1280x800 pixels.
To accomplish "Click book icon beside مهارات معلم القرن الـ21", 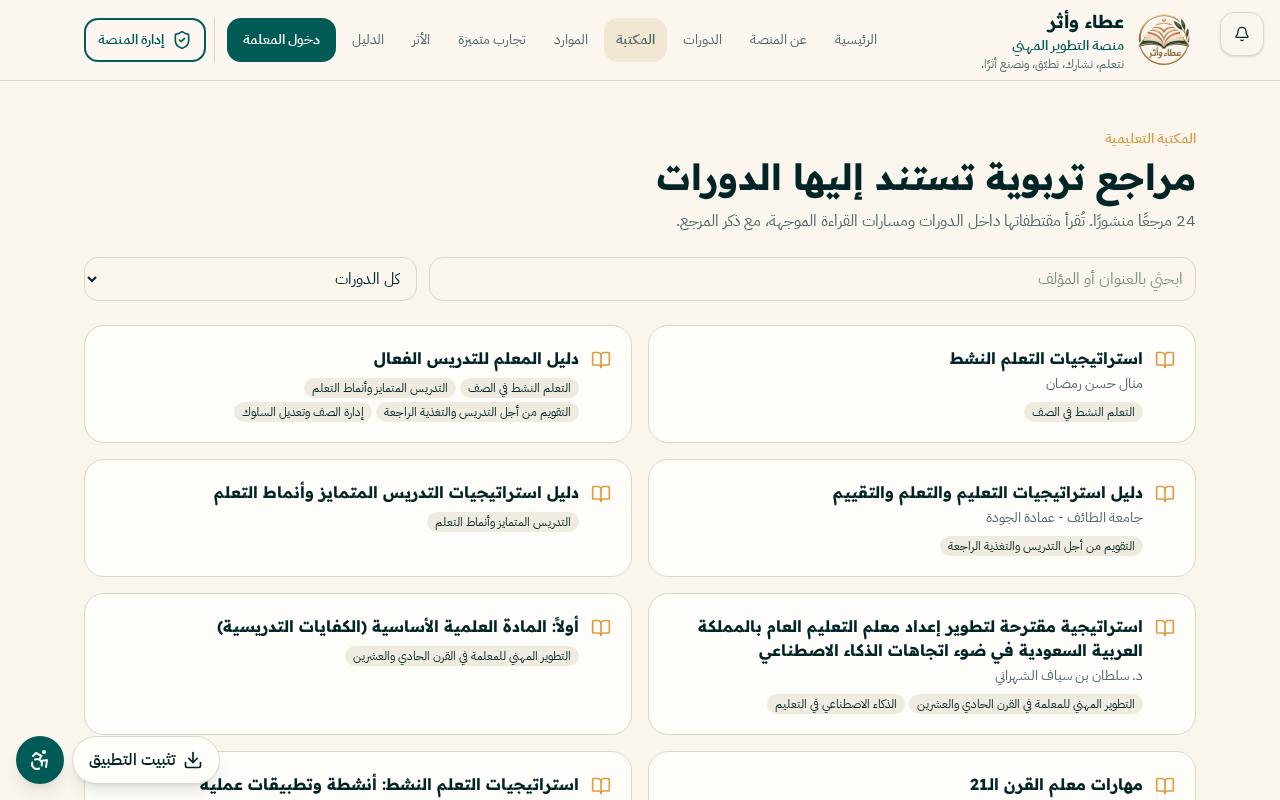I will (x=1165, y=785).
